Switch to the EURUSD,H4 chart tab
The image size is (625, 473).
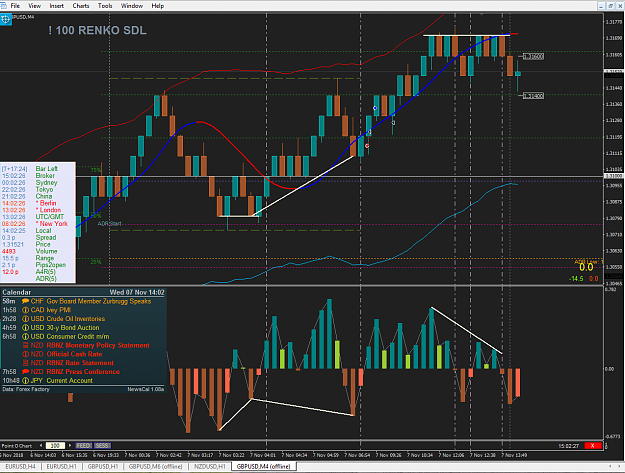click(20, 466)
